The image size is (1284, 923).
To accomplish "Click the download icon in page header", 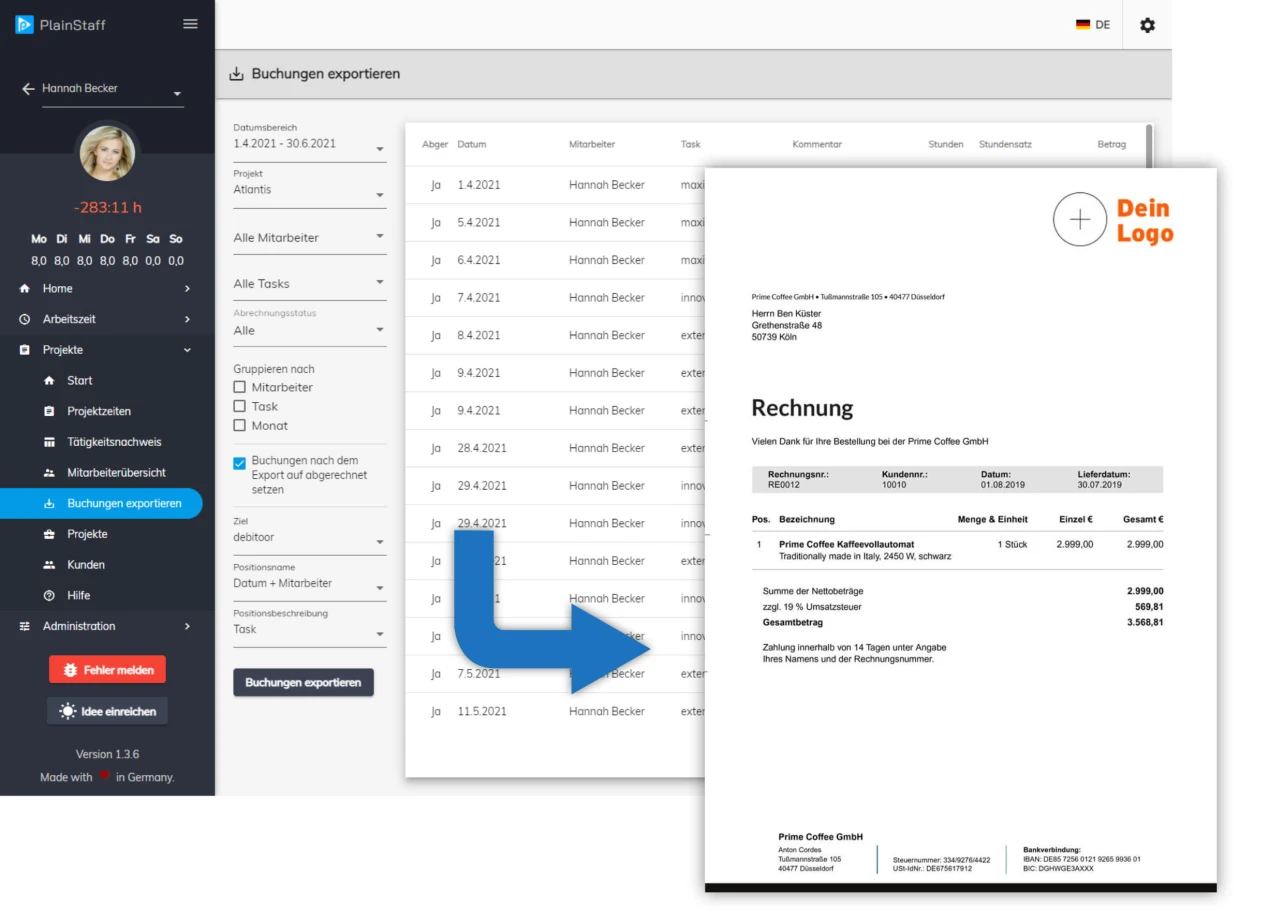I will (x=237, y=74).
